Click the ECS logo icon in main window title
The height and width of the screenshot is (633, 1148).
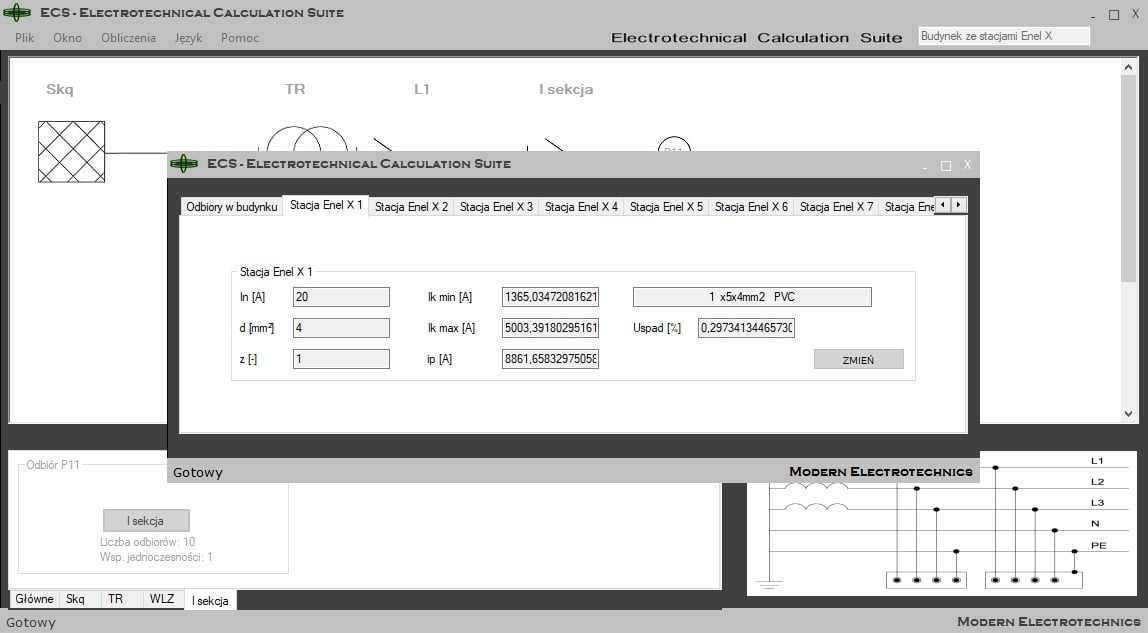17,12
